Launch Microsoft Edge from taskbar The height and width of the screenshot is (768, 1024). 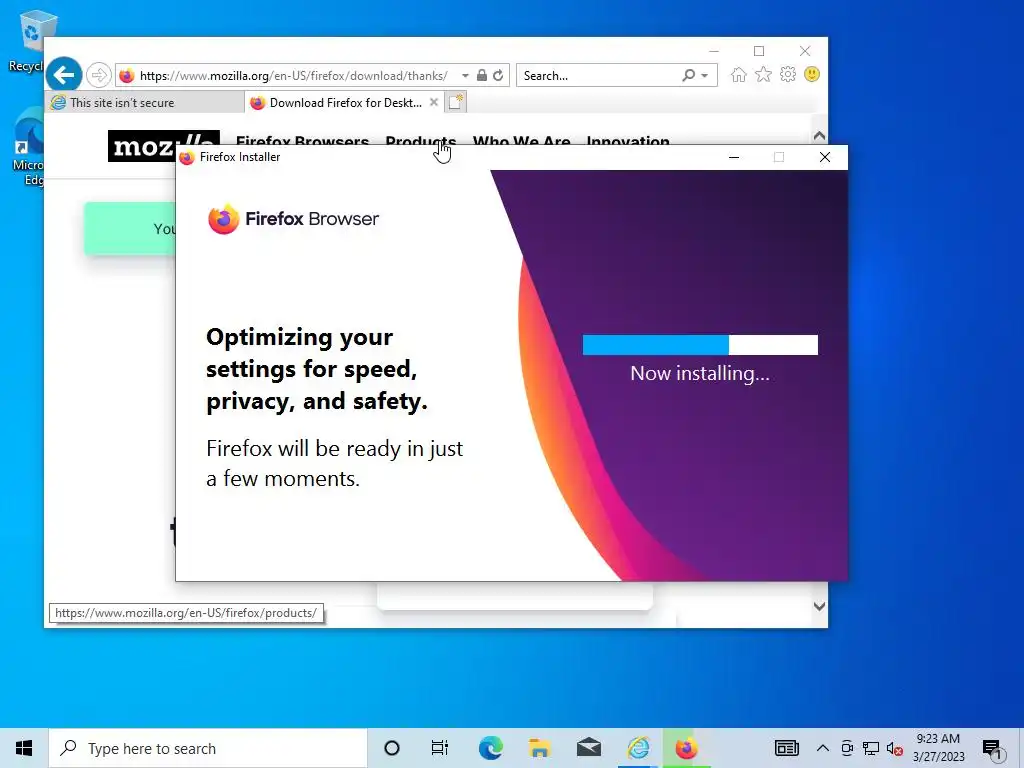490,748
